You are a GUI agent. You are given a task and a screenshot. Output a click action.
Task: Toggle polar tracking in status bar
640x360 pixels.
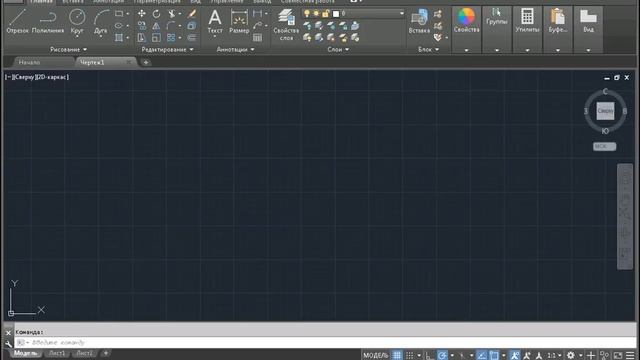442,355
